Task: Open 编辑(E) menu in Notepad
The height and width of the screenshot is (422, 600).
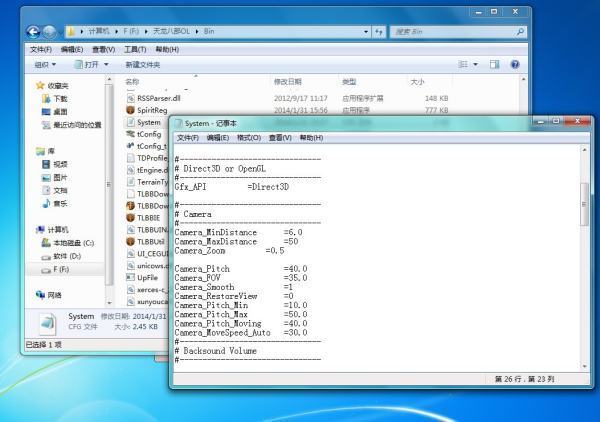Action: point(218,138)
